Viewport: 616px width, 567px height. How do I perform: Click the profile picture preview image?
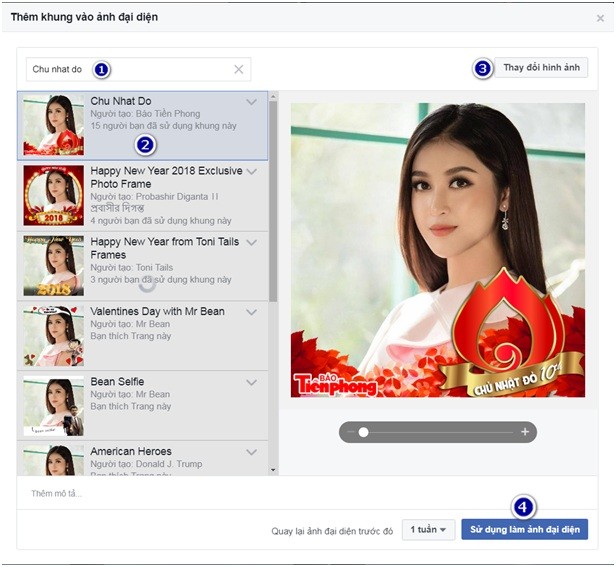click(x=438, y=250)
